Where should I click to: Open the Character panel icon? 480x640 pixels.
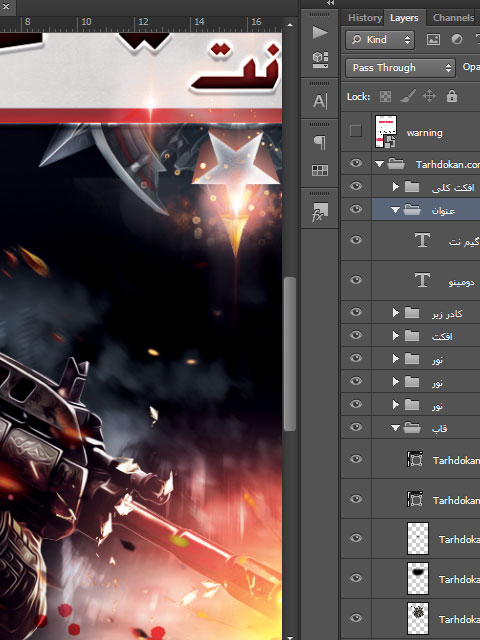[x=320, y=101]
